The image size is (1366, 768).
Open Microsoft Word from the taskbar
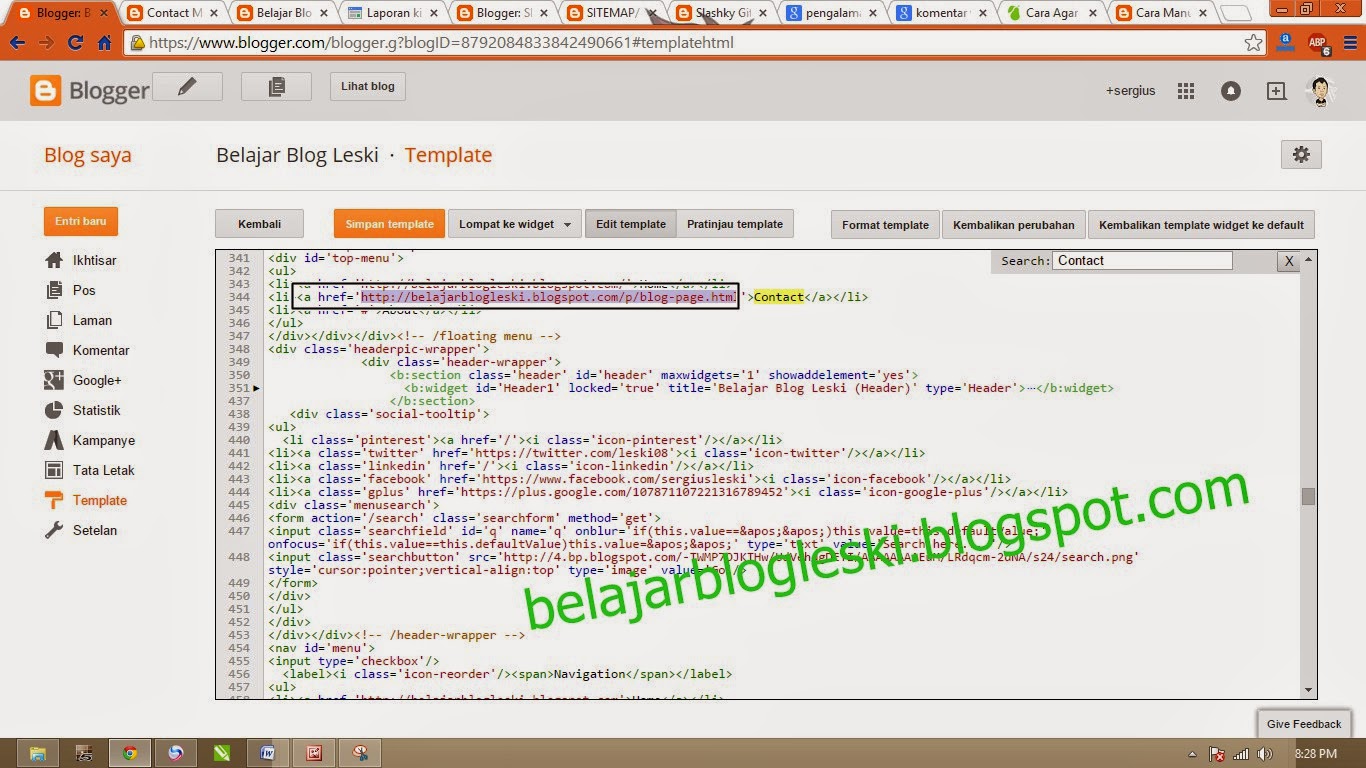coord(267,753)
